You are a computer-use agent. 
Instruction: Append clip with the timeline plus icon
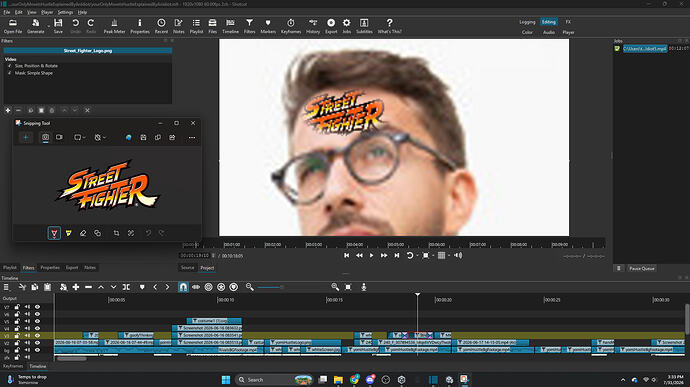point(76,287)
